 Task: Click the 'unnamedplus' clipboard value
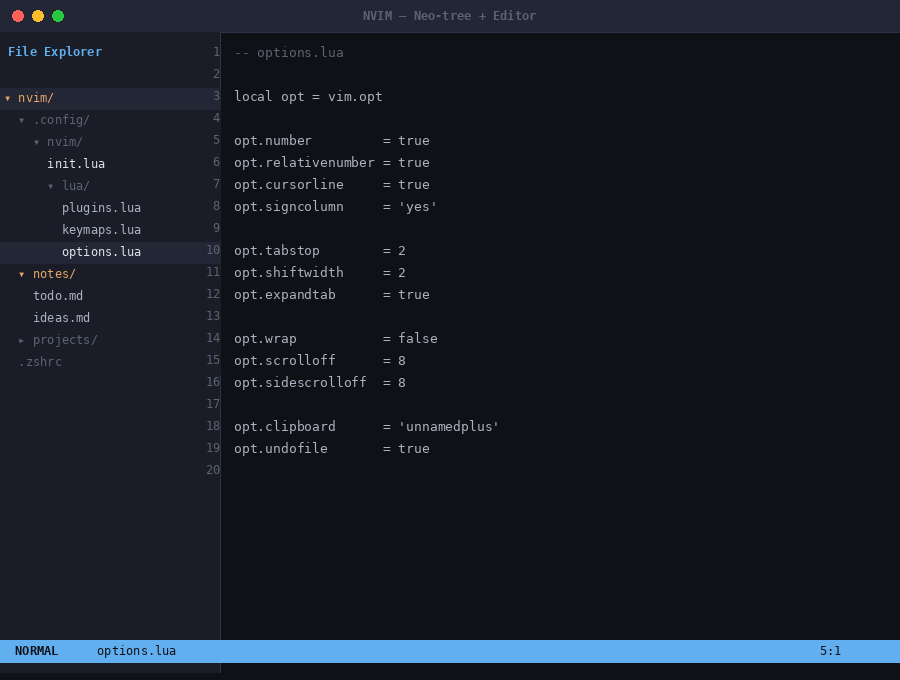tap(449, 427)
